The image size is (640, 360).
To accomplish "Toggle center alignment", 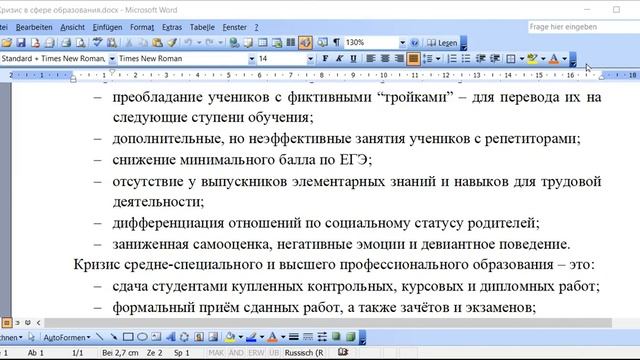I will click(385, 59).
